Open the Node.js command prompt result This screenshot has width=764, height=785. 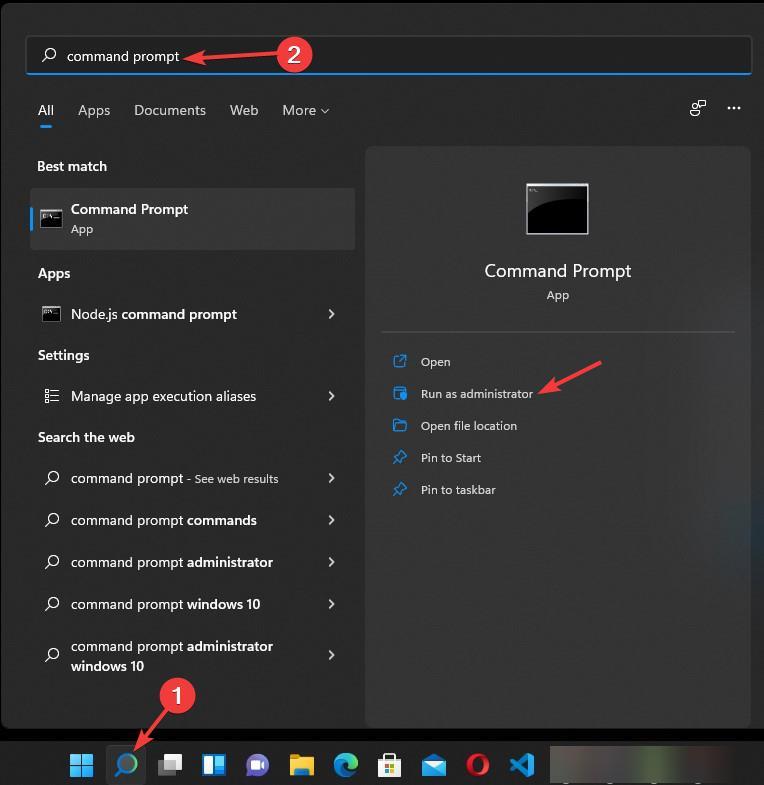coord(193,314)
